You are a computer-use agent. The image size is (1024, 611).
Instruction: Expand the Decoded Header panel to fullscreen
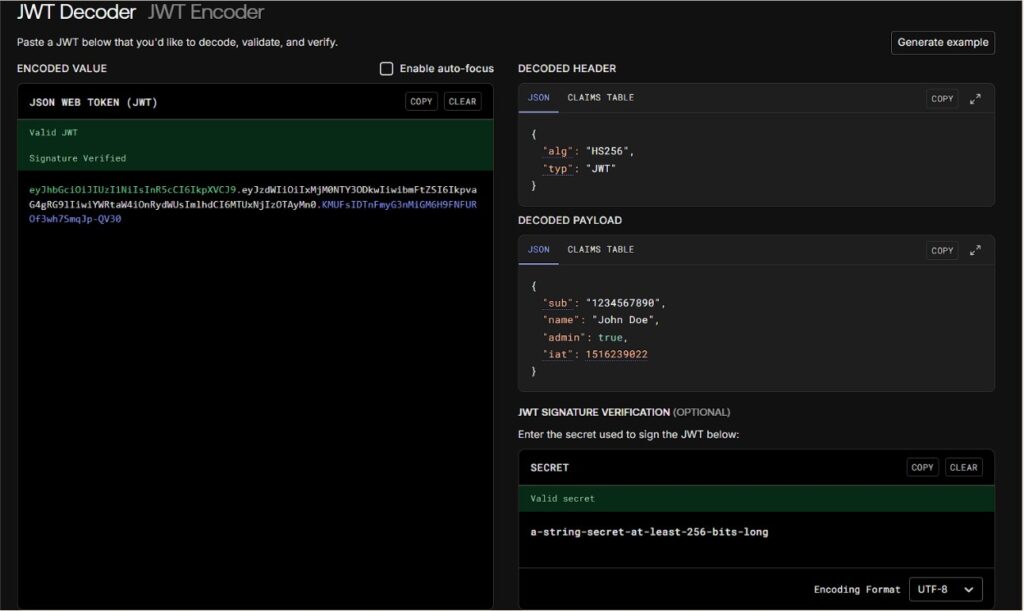[976, 99]
